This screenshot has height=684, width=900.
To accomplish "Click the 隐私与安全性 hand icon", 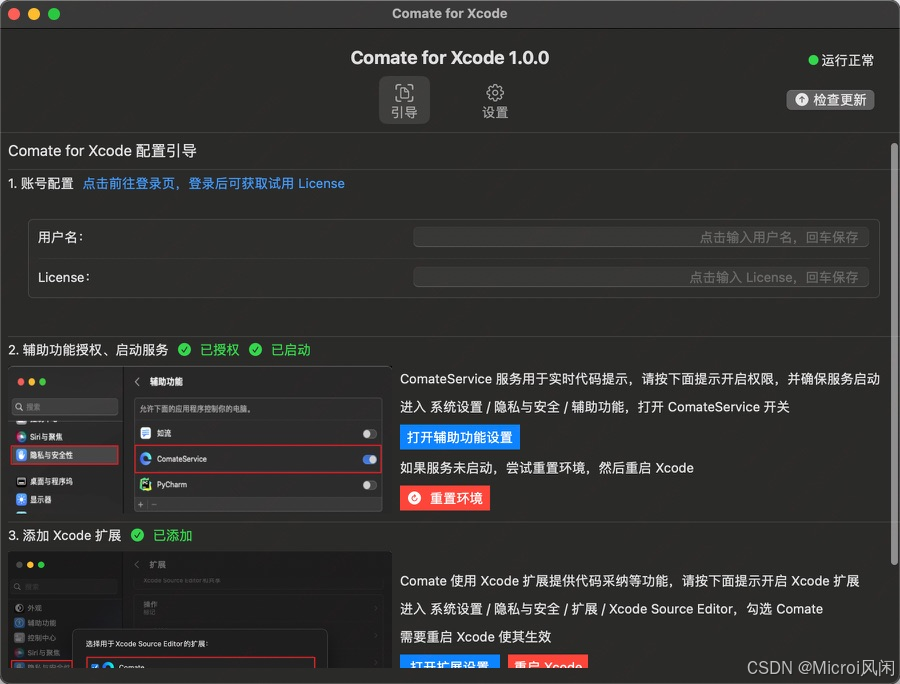I will tap(21, 455).
